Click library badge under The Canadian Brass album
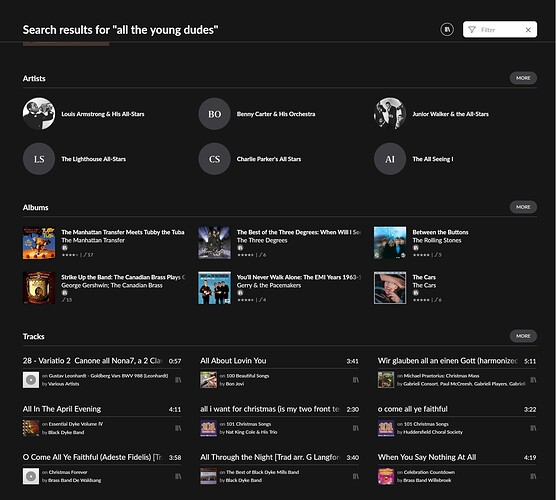This screenshot has height=500, width=556. click(65, 293)
